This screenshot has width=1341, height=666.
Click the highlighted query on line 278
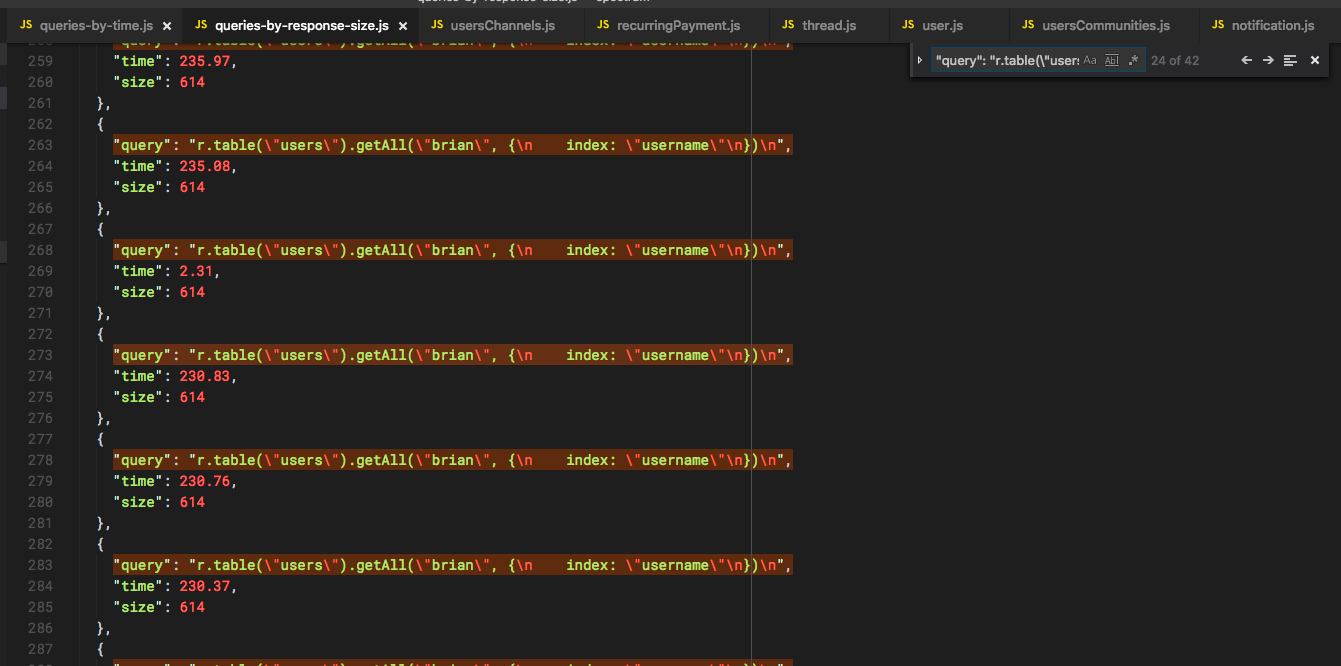[x=453, y=460]
